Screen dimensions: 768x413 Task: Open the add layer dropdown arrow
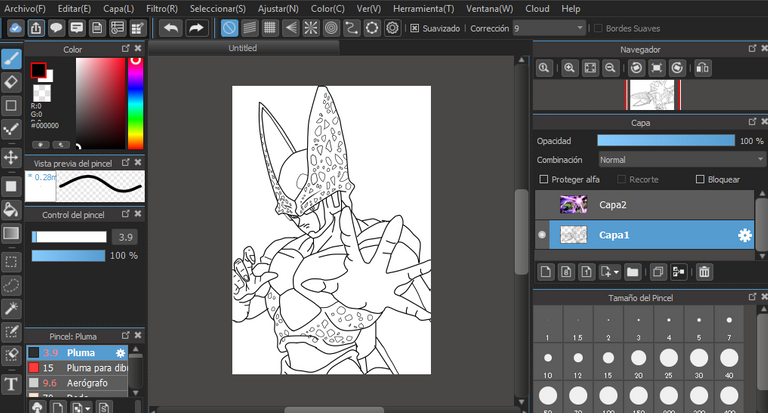616,272
